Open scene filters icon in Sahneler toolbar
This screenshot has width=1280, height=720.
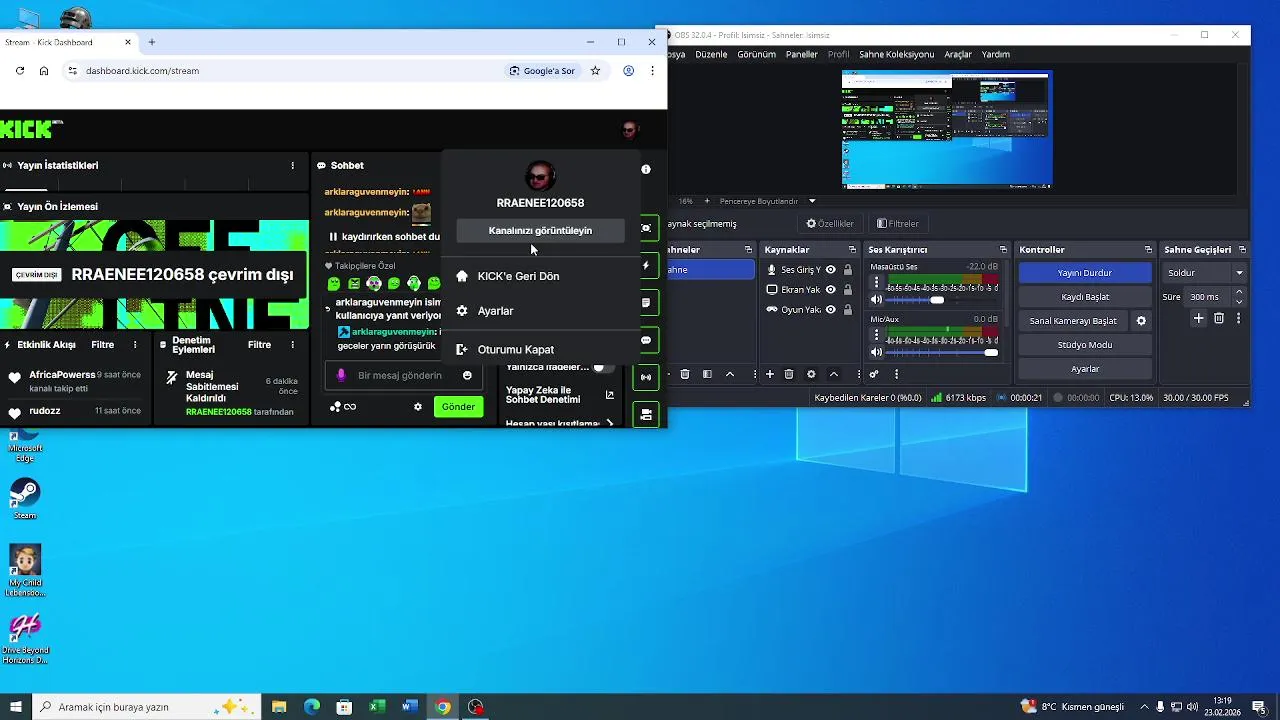707,374
